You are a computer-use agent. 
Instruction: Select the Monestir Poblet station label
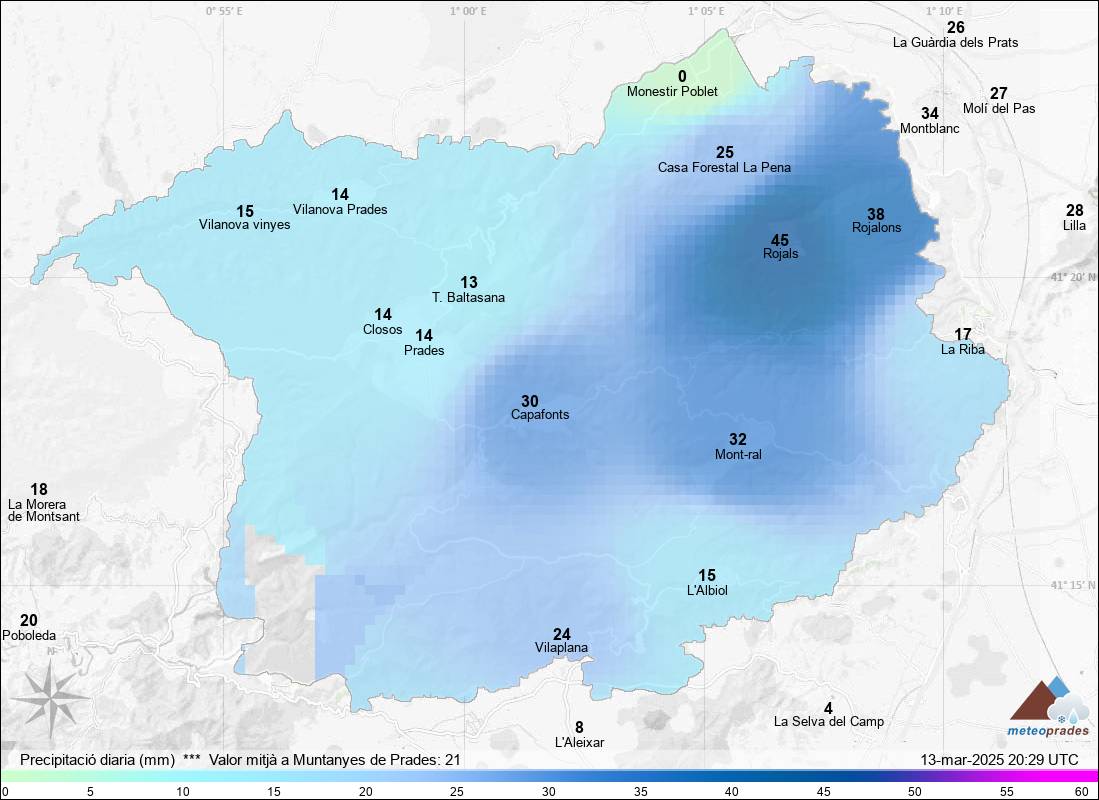pyautogui.click(x=672, y=92)
